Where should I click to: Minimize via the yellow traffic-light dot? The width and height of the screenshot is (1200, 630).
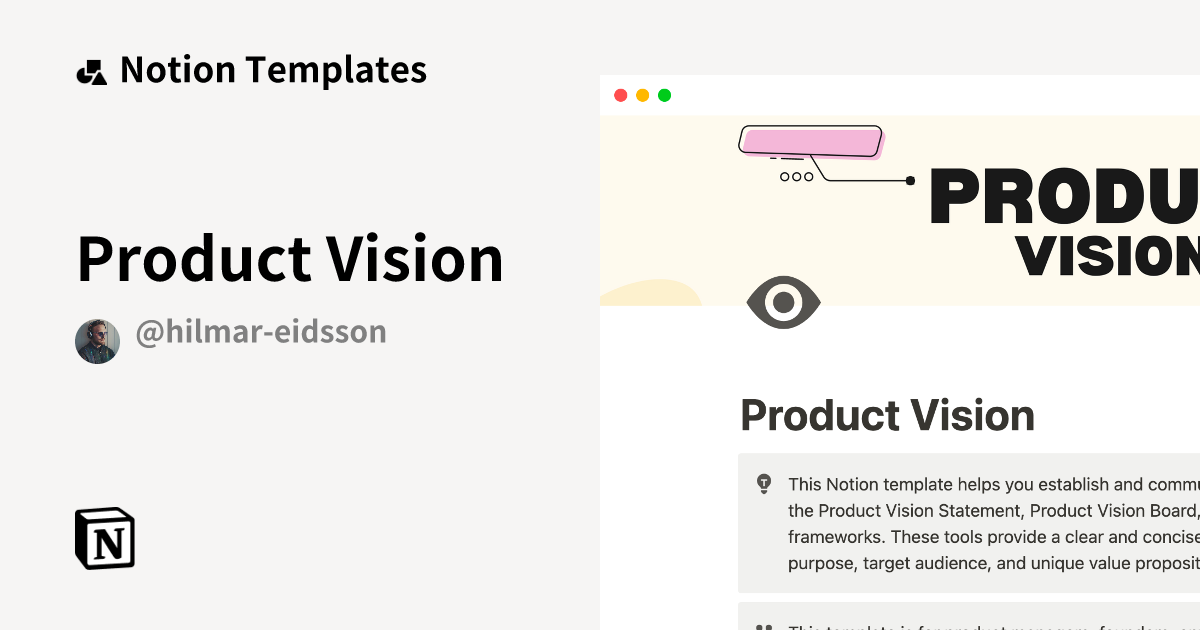[x=642, y=95]
